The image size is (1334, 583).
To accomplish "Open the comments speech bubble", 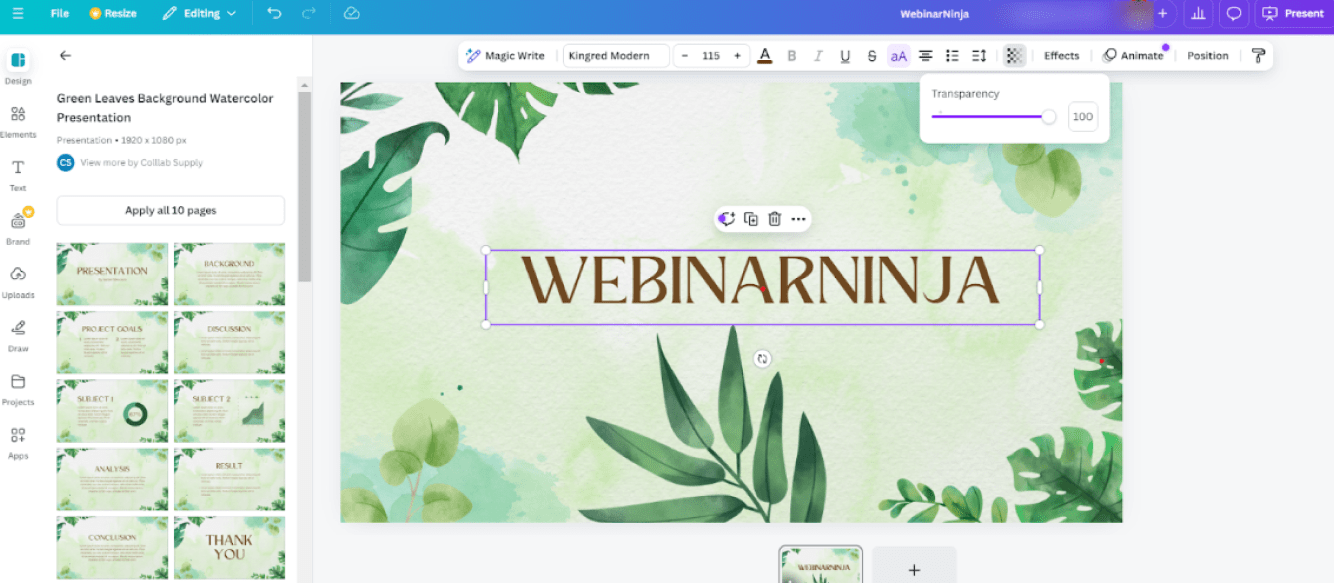I will point(1234,14).
